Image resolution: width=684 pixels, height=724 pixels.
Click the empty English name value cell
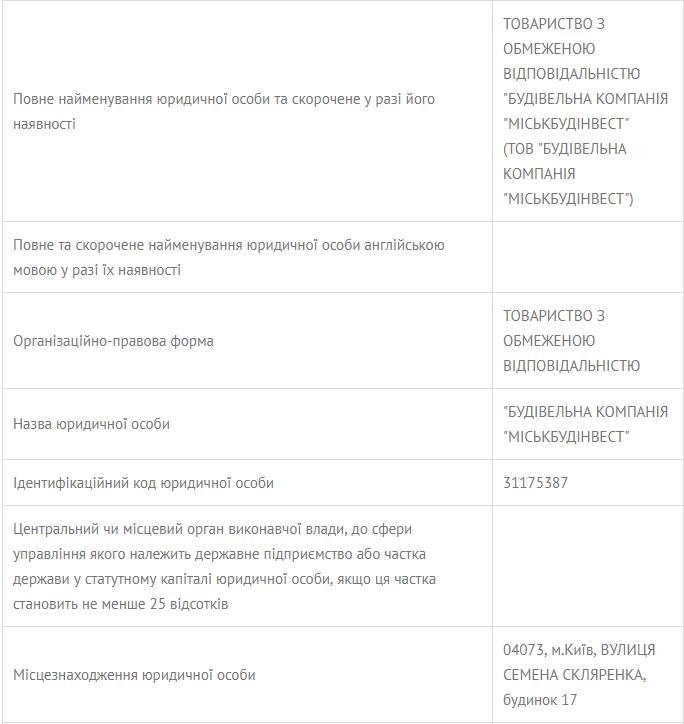[x=587, y=257]
